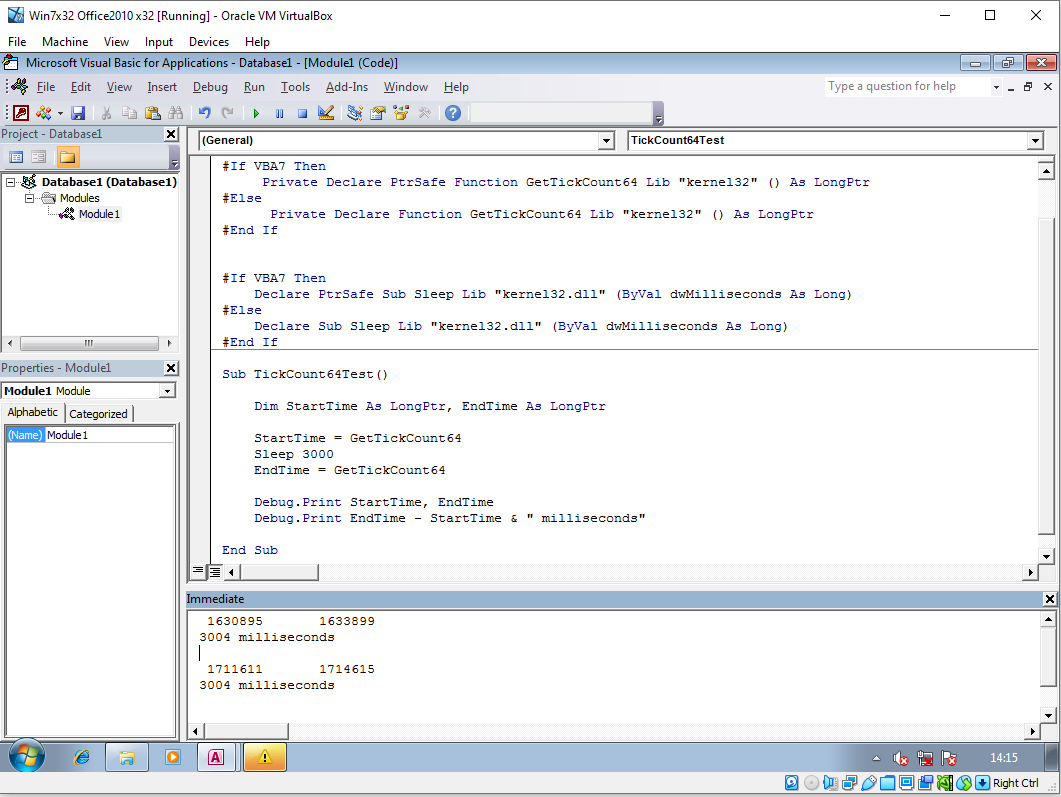Save the database with the floppy icon
This screenshot has width=1061, height=797.
pos(78,113)
